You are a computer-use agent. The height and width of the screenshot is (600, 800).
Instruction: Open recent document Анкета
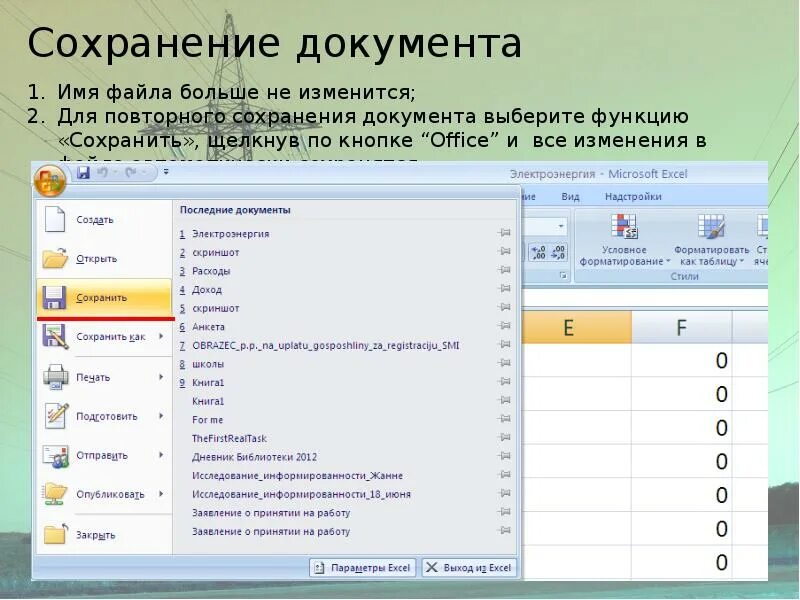345,327
